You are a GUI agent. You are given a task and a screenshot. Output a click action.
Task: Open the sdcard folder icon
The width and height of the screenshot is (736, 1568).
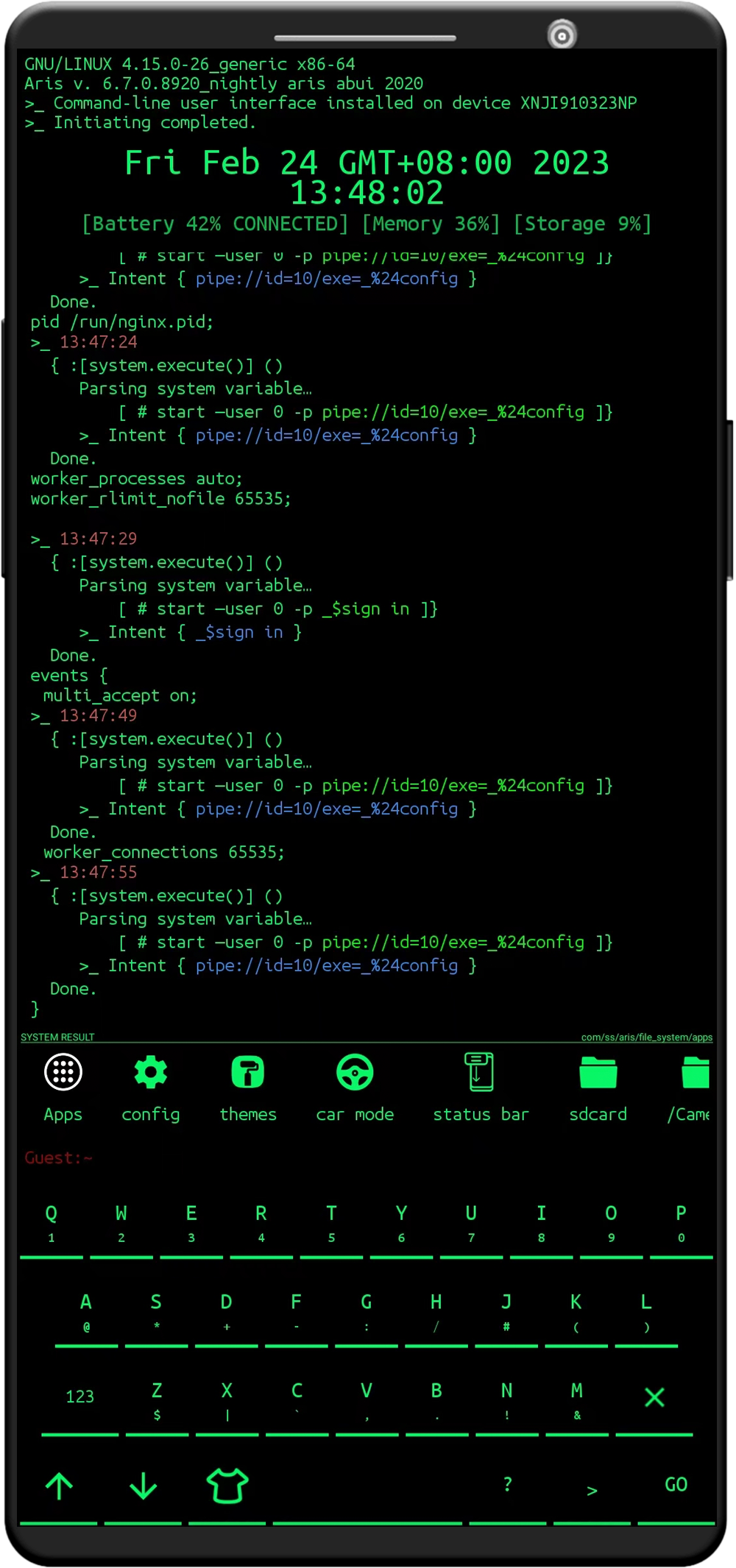598,1072
